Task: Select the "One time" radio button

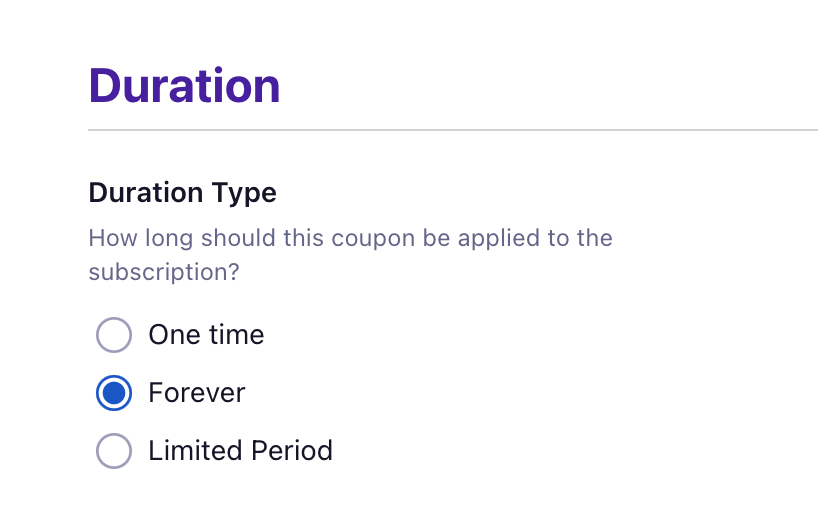Action: [114, 335]
